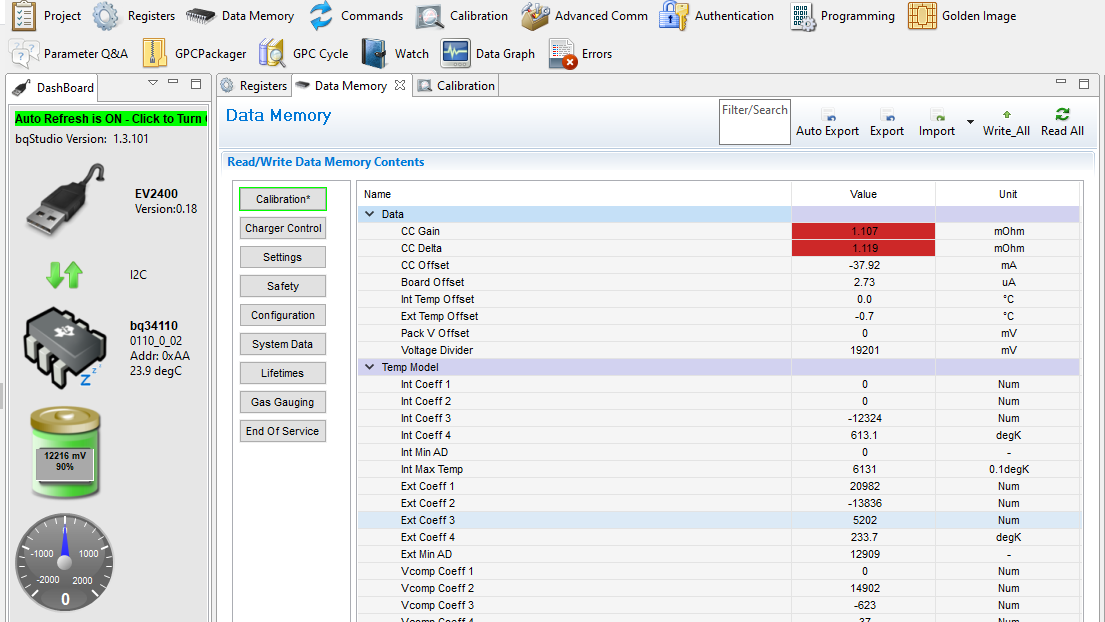Click the bq34110 chip icon
The height and width of the screenshot is (622, 1105).
[65, 347]
